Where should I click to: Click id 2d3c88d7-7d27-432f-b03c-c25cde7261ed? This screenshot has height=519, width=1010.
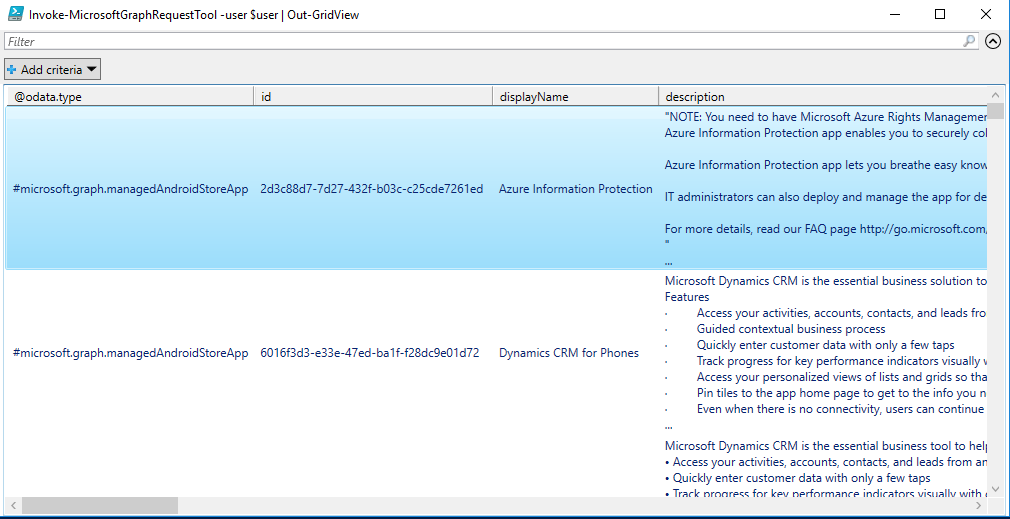(x=372, y=189)
